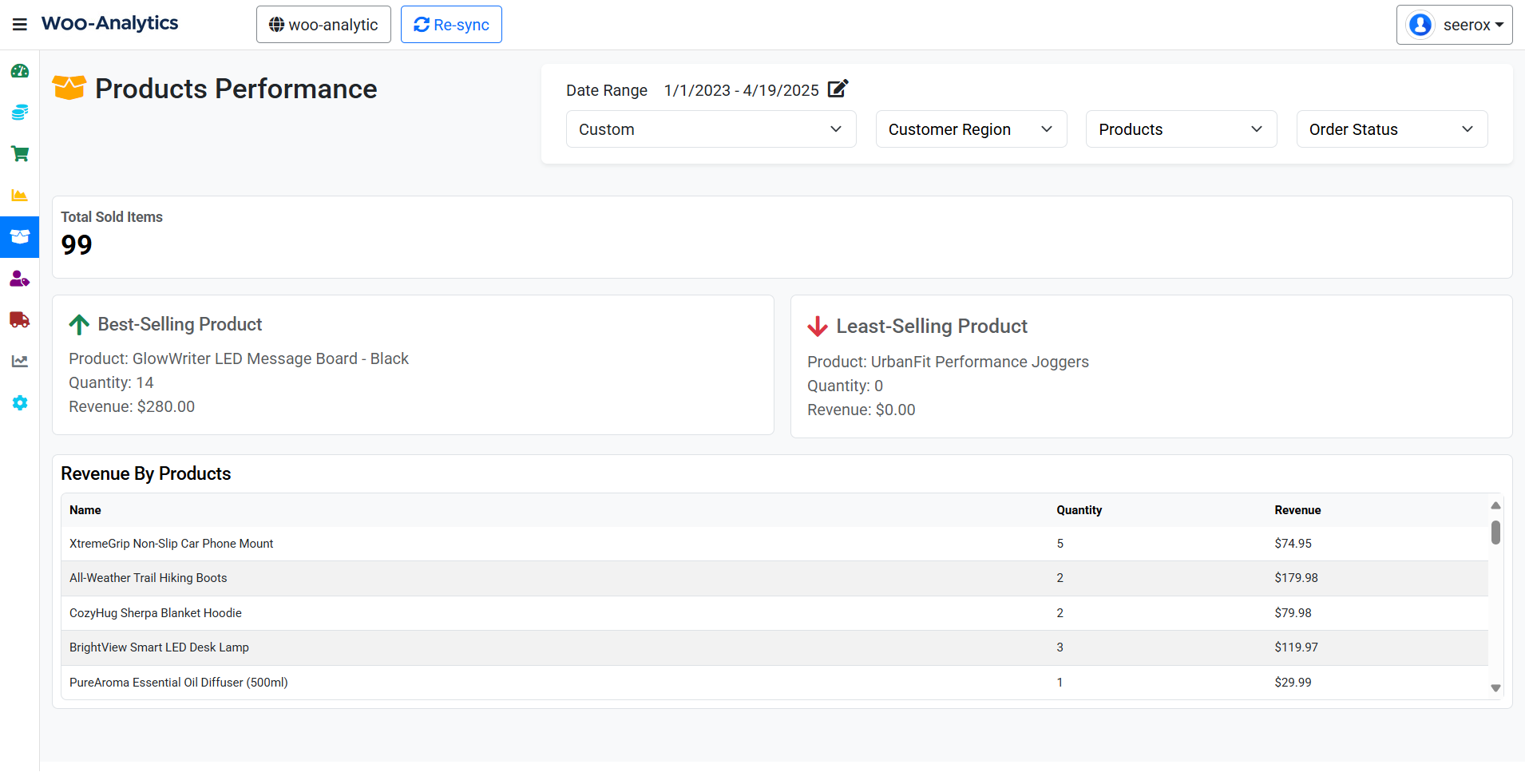Open XtremeGrip Non-Slip Car Phone Mount link
Image resolution: width=1525 pixels, height=784 pixels.
point(171,543)
